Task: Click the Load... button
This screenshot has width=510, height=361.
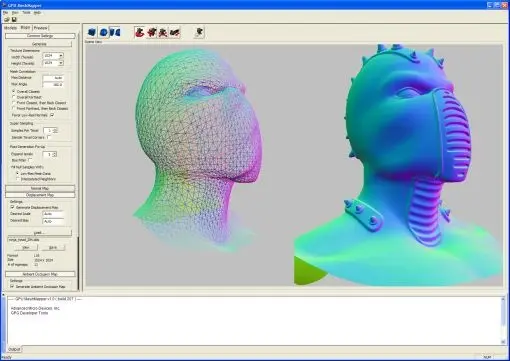Action: pyautogui.click(x=39, y=233)
